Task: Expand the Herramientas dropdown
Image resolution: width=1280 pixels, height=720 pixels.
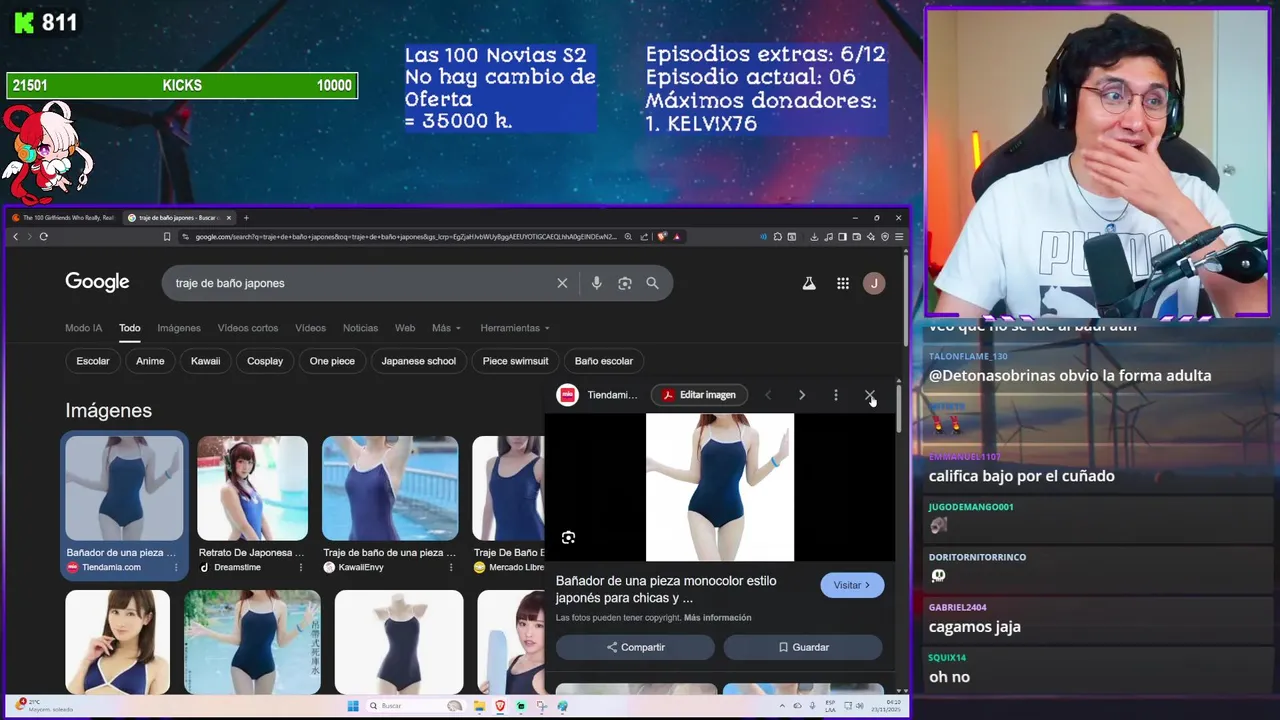Action: point(515,328)
